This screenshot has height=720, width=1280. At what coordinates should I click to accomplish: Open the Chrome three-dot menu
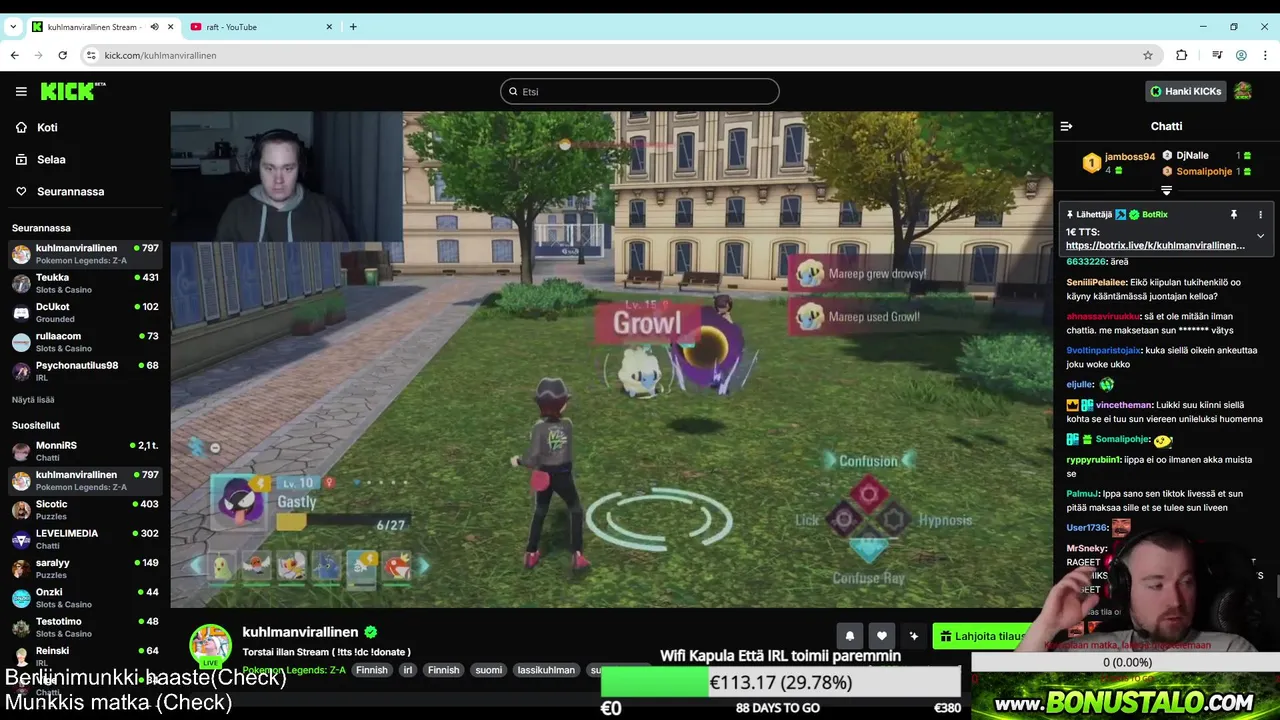click(1265, 55)
